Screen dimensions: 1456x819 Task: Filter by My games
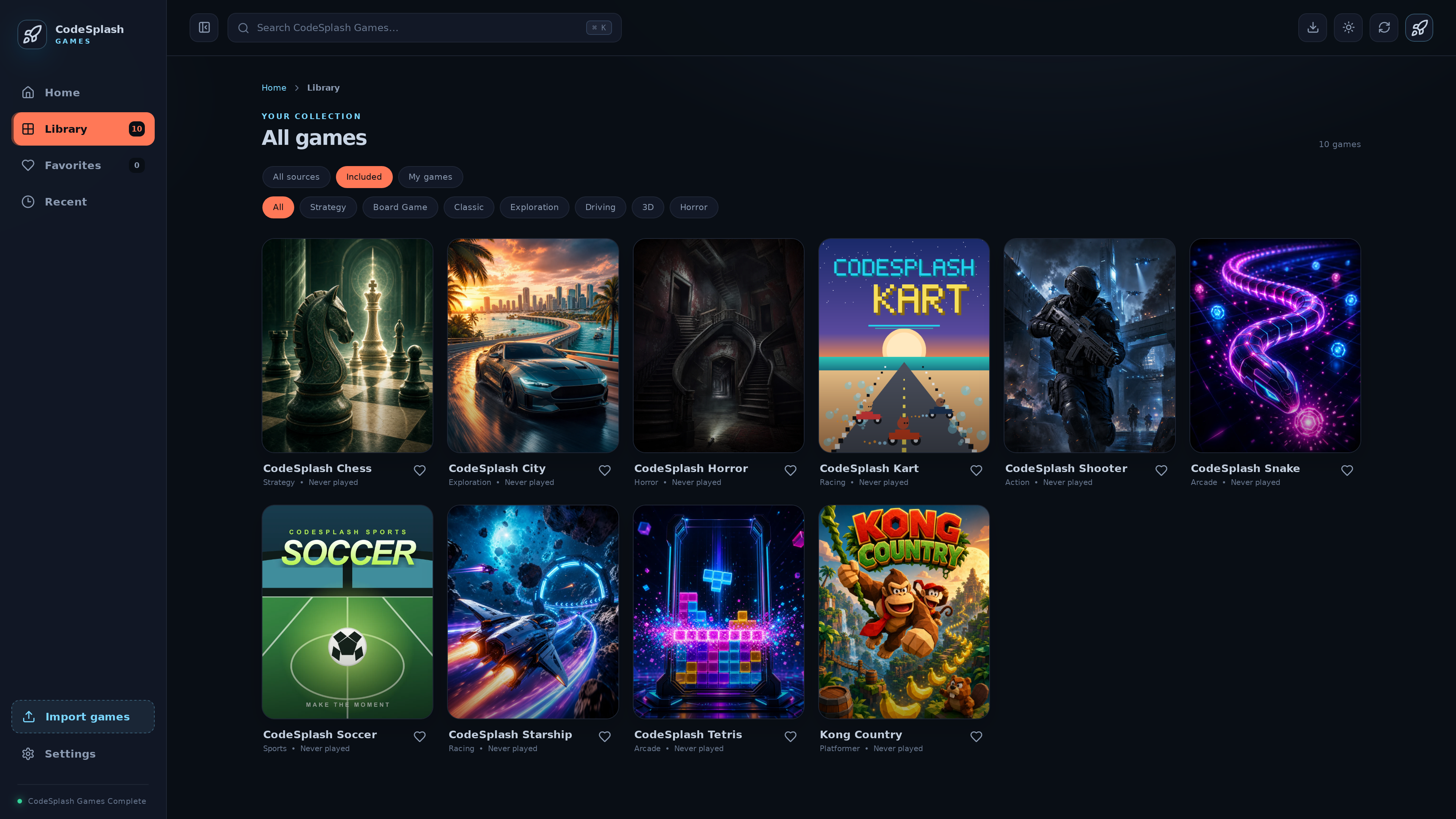coord(430,177)
